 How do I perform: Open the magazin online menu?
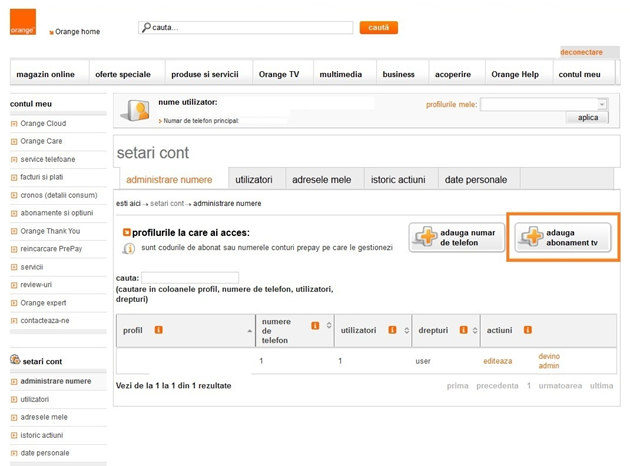pyautogui.click(x=45, y=74)
